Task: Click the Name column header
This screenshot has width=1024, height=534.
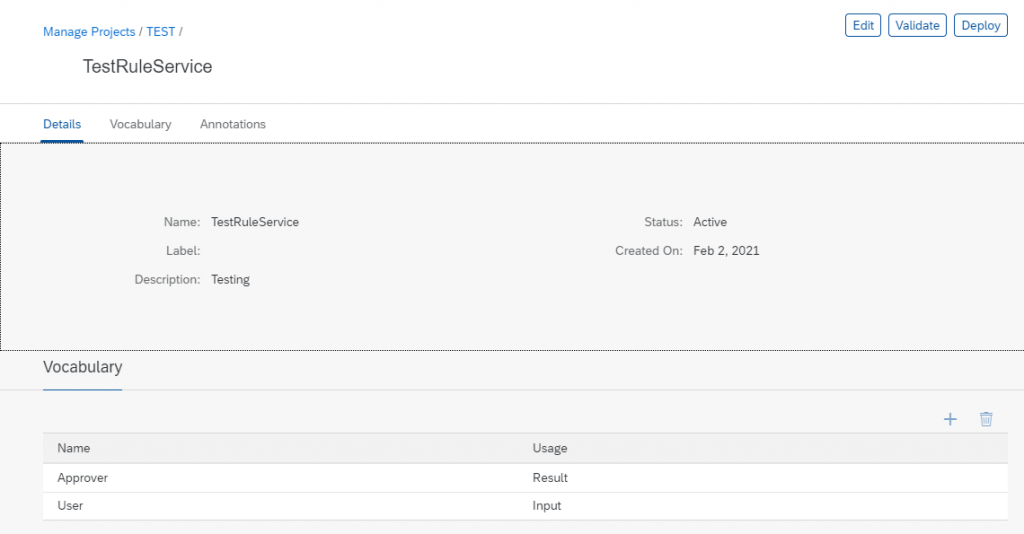Action: pyautogui.click(x=74, y=448)
